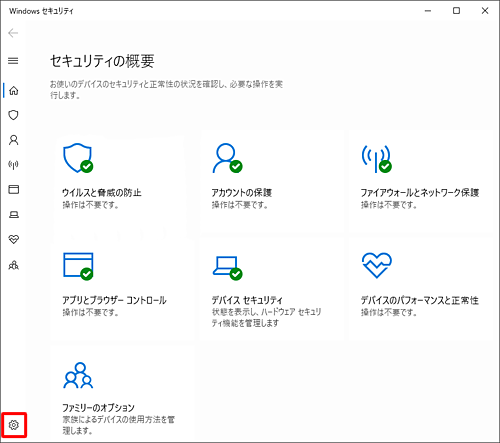The width and height of the screenshot is (500, 443).
Task: Open firewall and network sidebar icon
Action: 13,165
